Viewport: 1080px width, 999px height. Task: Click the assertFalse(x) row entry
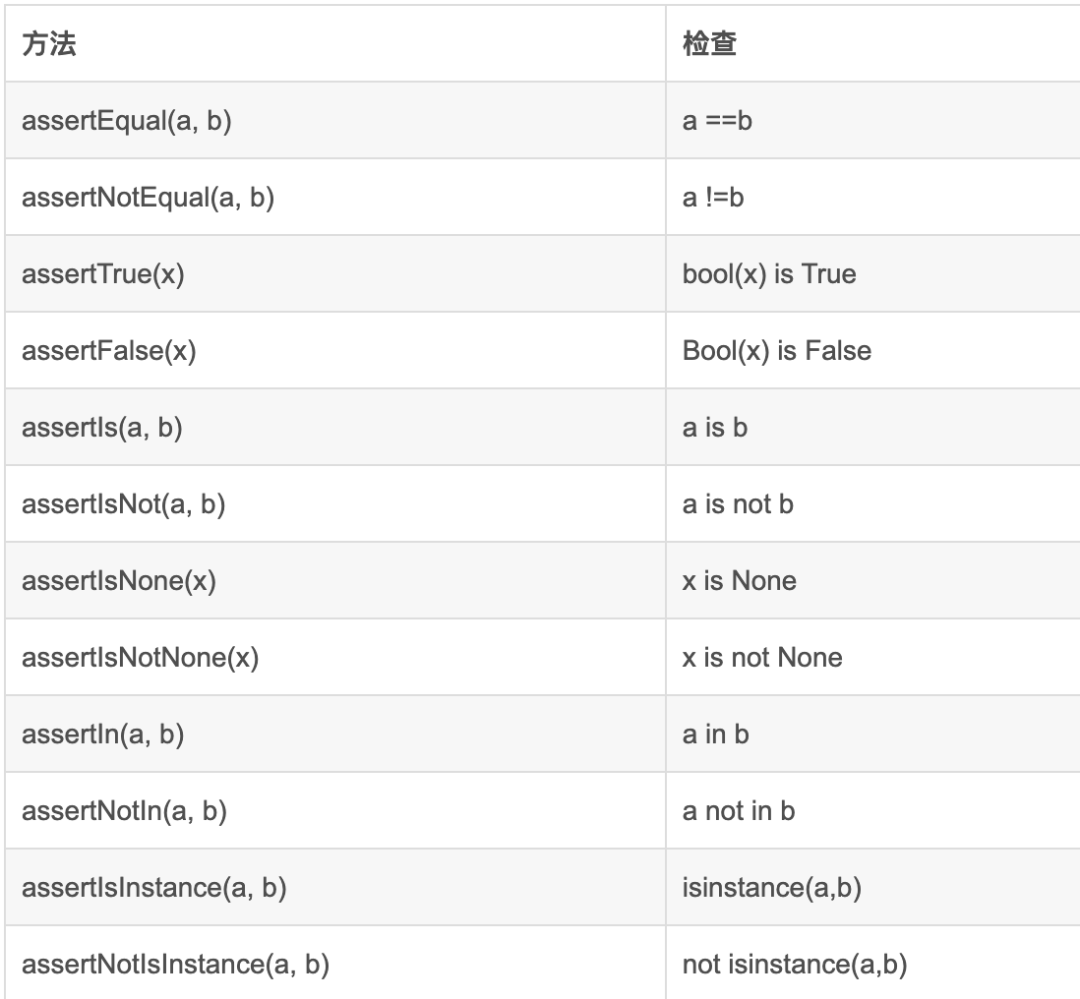(x=335, y=351)
